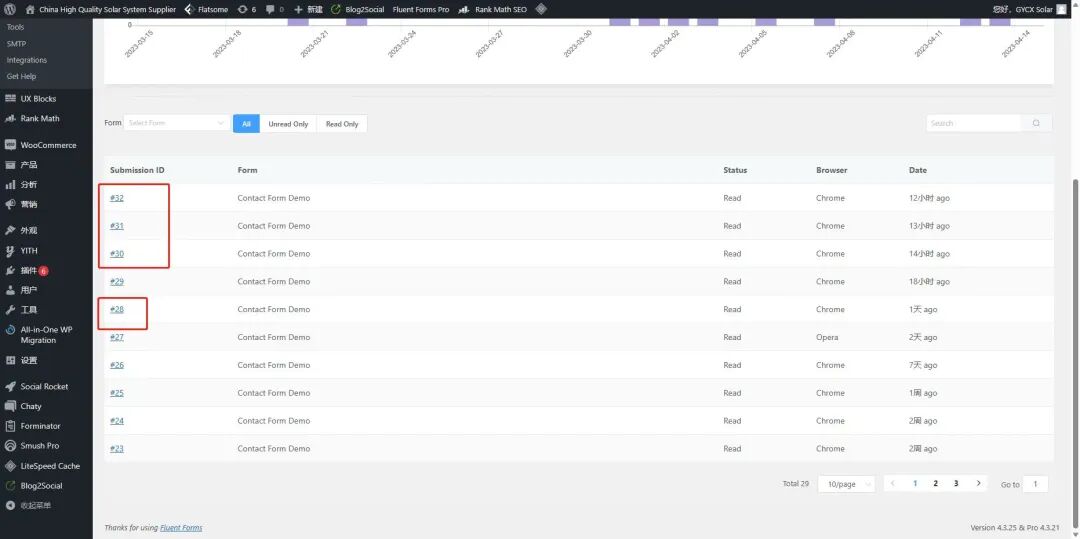Open Fluent Forms Pro in admin bar
This screenshot has width=1080, height=539.
(421, 10)
